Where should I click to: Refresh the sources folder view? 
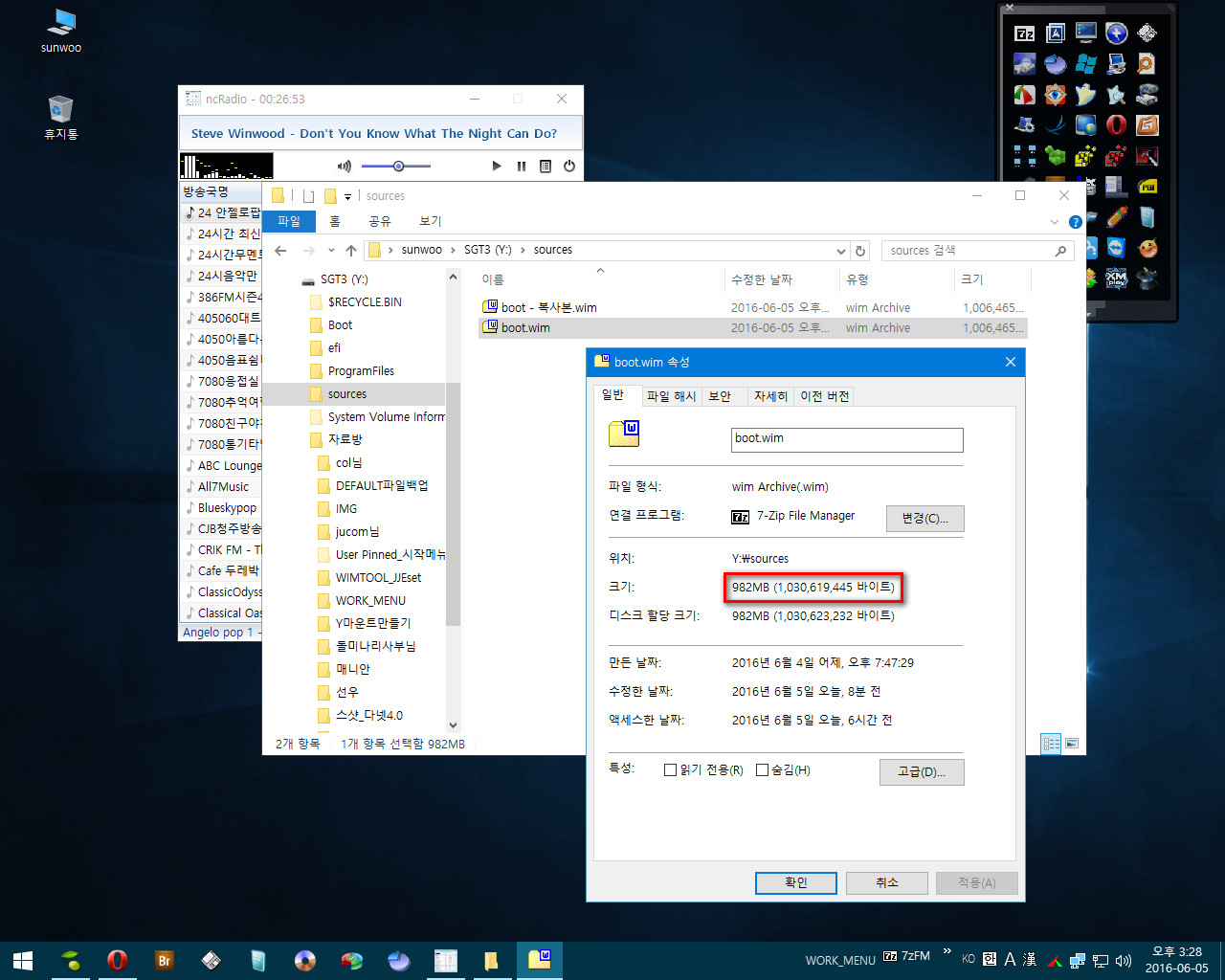(x=860, y=251)
